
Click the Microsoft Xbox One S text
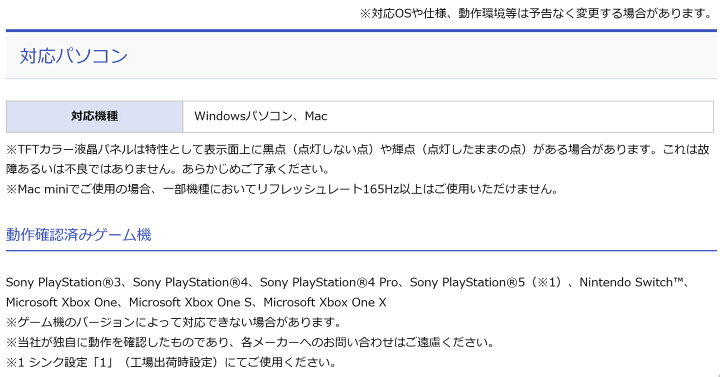tap(190, 303)
